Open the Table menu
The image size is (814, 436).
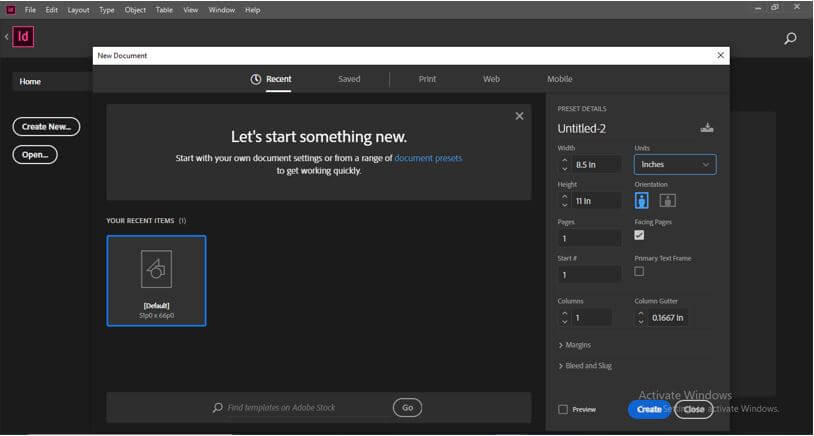[164, 10]
